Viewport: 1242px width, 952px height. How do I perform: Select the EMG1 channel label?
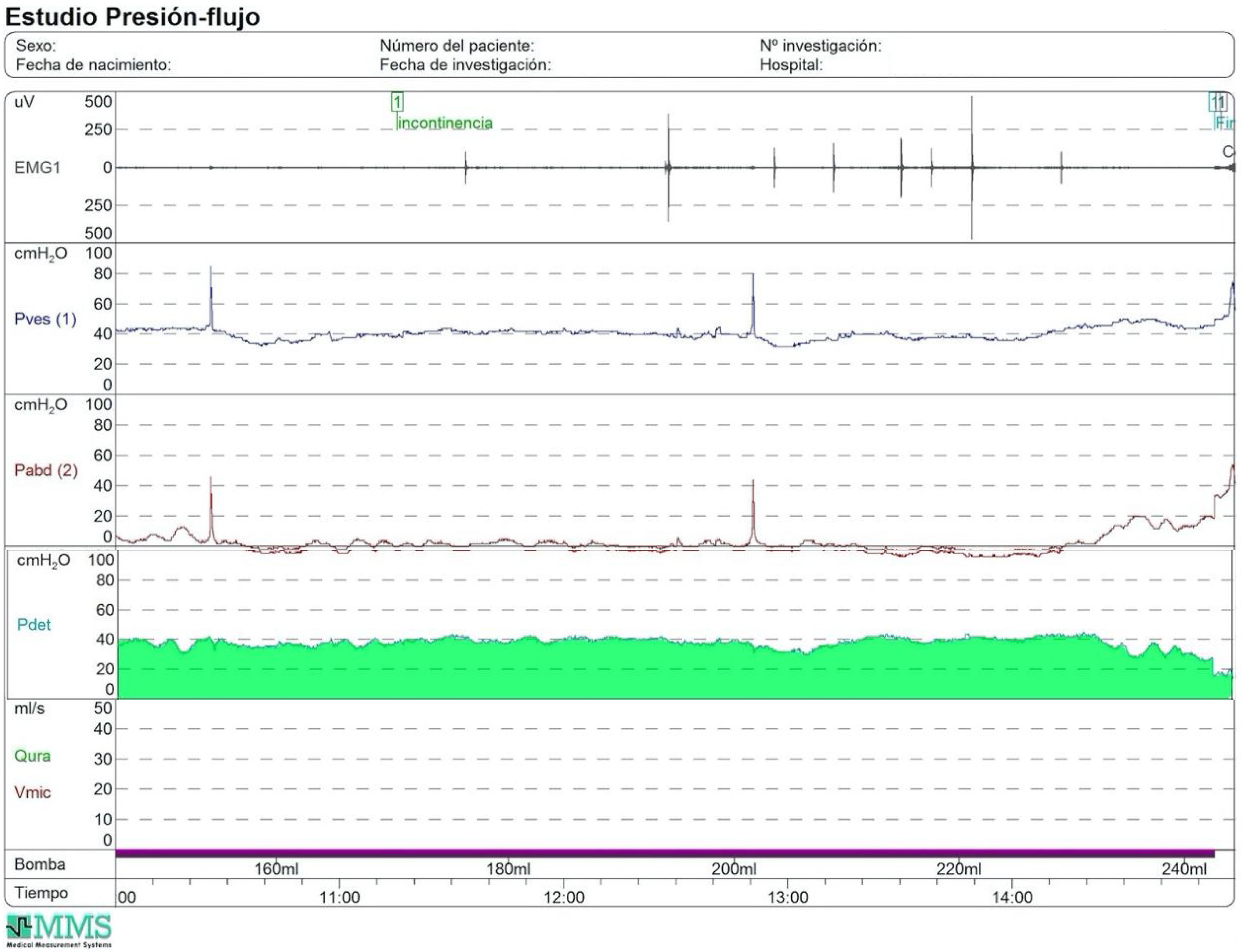pos(37,168)
